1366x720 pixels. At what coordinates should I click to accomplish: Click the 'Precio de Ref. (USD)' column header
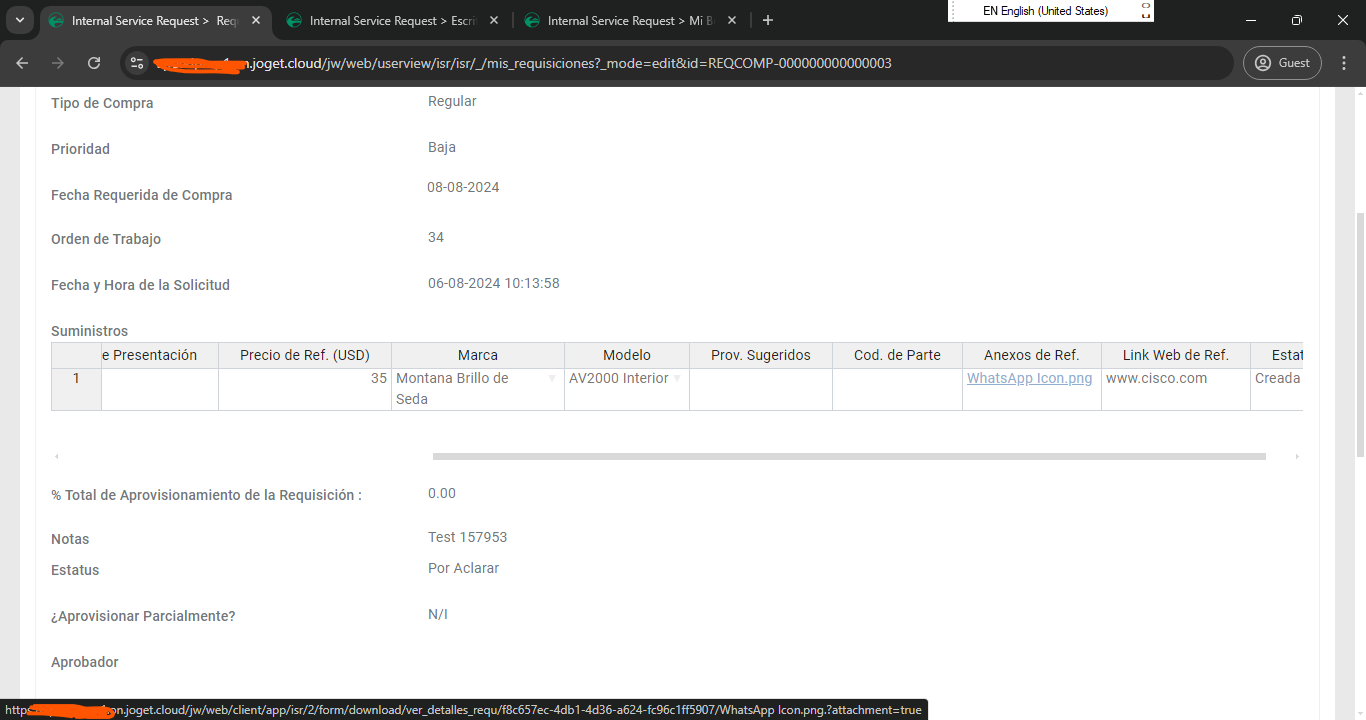[305, 355]
